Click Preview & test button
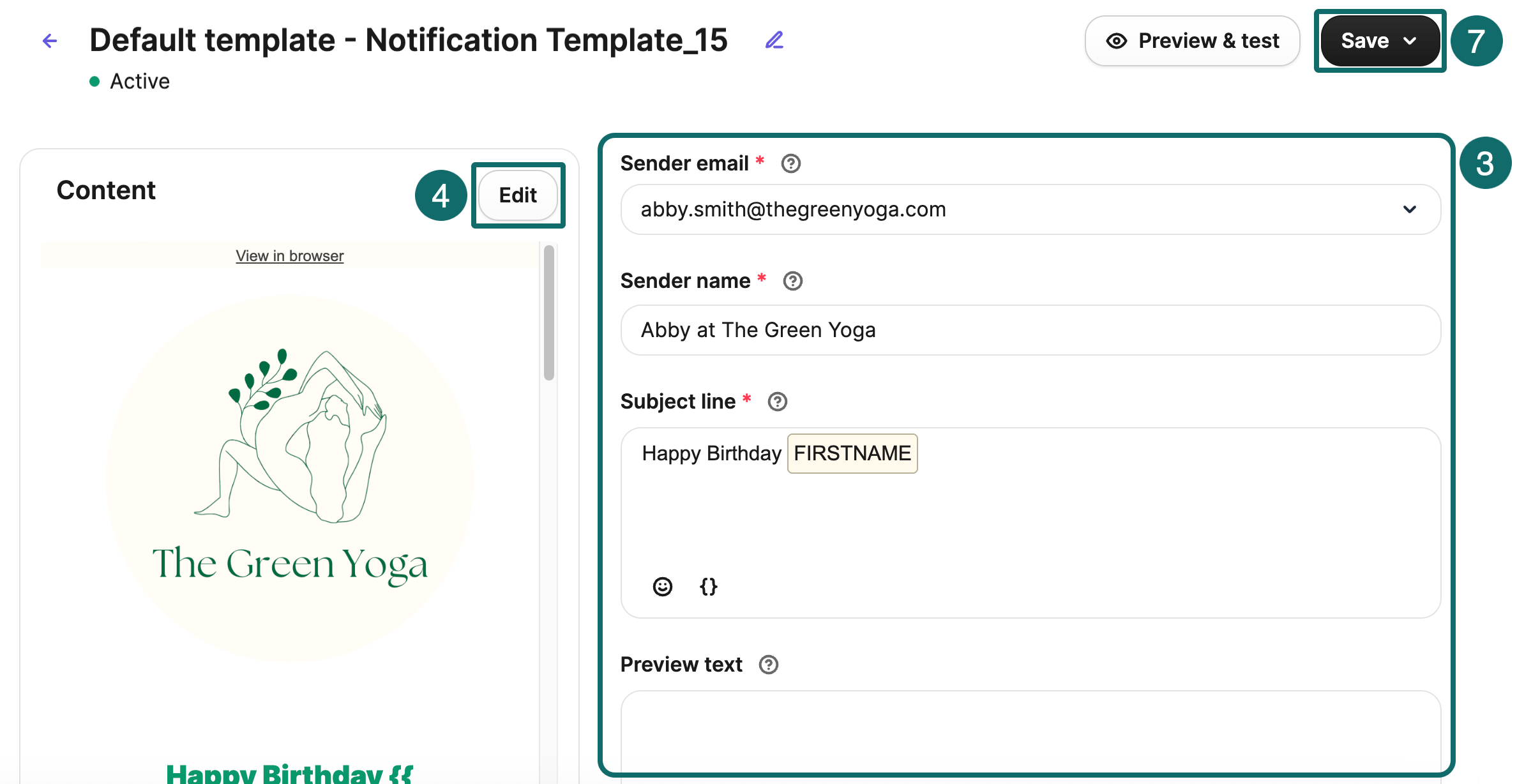This screenshot has width=1517, height=784. coord(1192,41)
